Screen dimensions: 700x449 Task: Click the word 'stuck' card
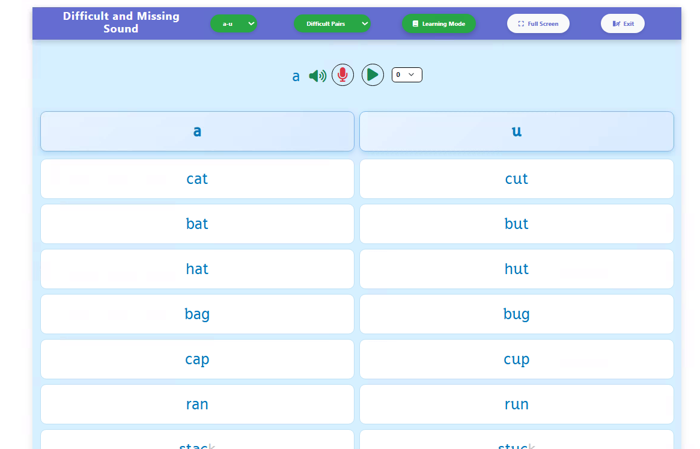pyautogui.click(x=517, y=440)
